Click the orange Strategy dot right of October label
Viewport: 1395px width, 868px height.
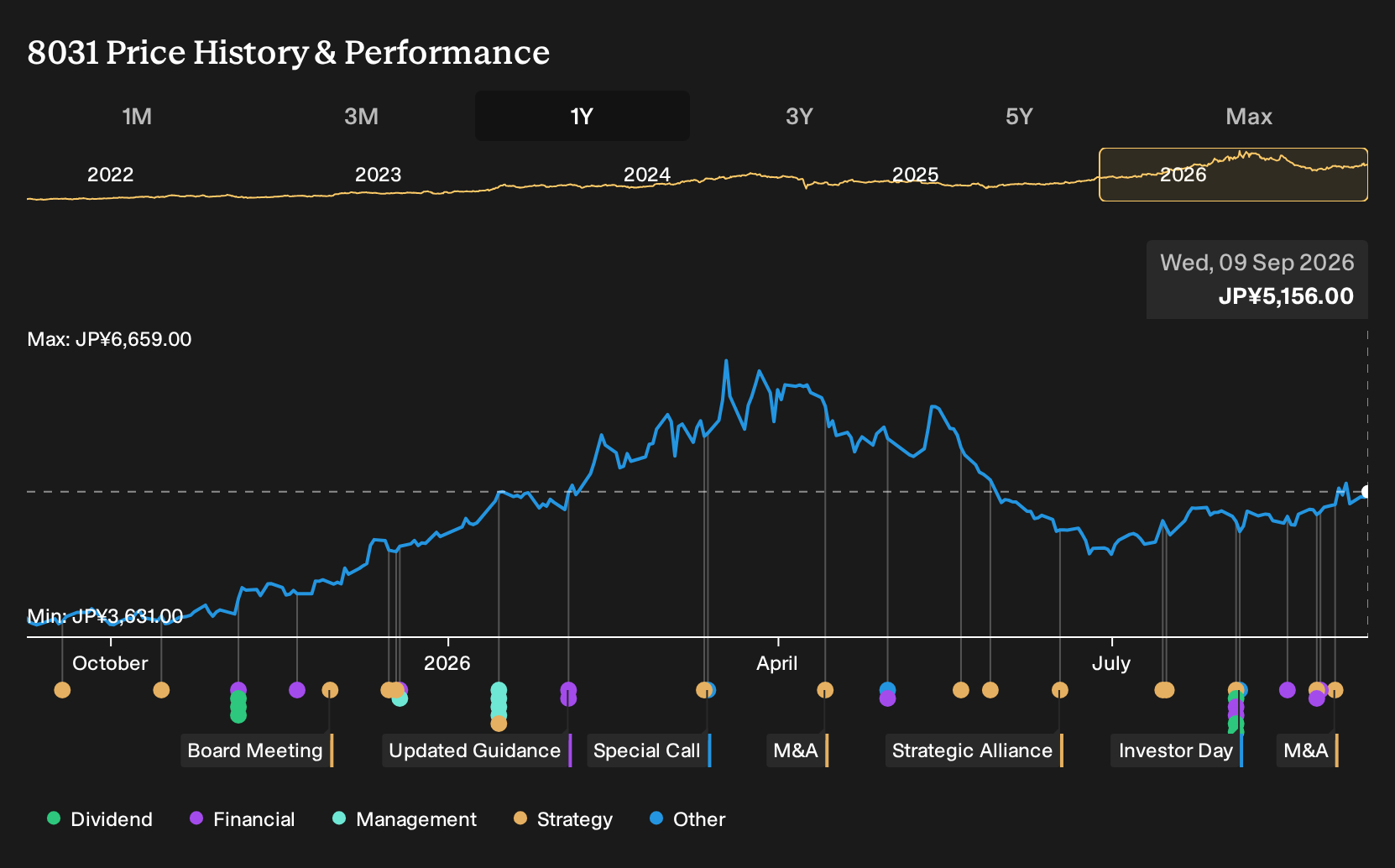point(161,690)
